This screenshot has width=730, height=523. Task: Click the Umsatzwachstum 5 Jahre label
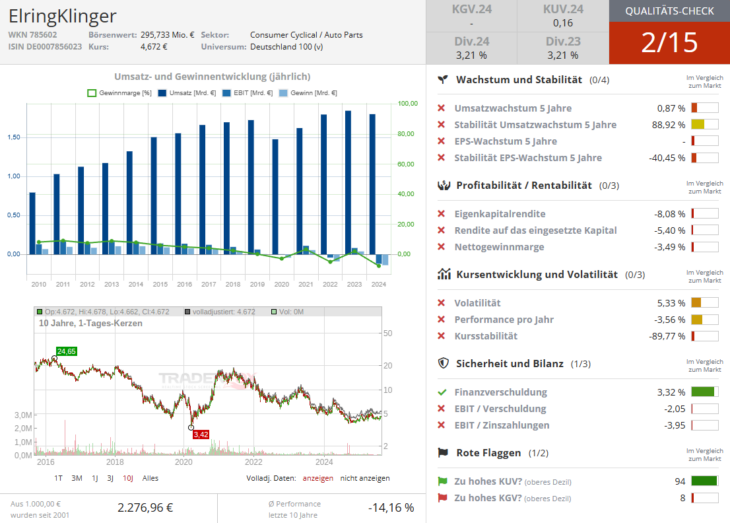tap(513, 108)
